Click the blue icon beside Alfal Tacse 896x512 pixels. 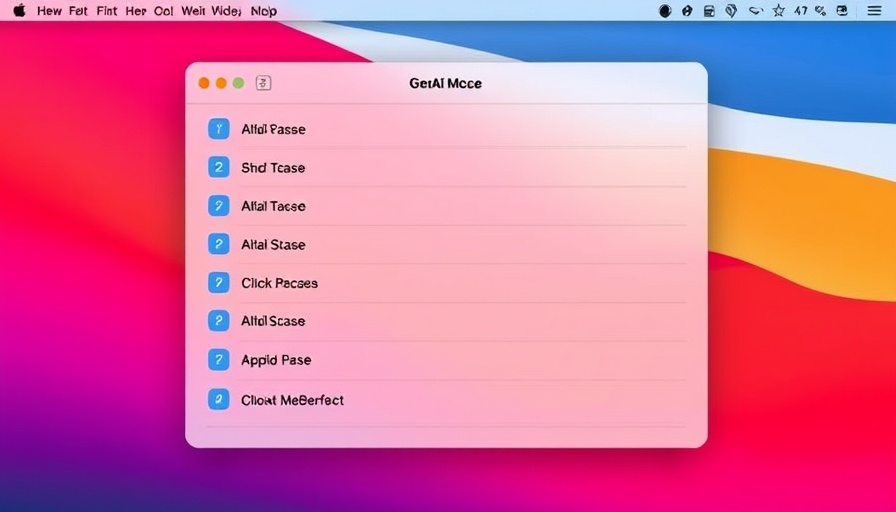click(218, 206)
